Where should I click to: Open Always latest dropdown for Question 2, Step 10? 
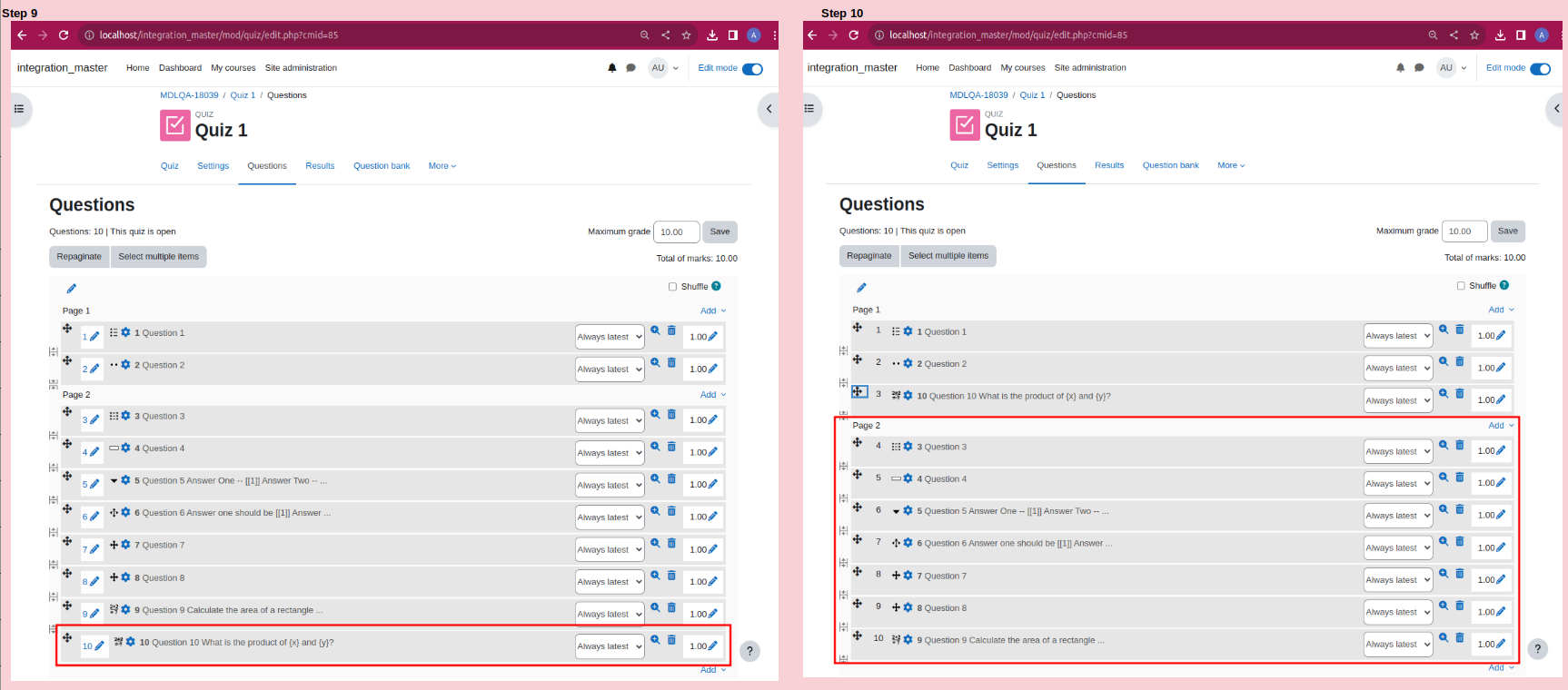tap(1398, 368)
